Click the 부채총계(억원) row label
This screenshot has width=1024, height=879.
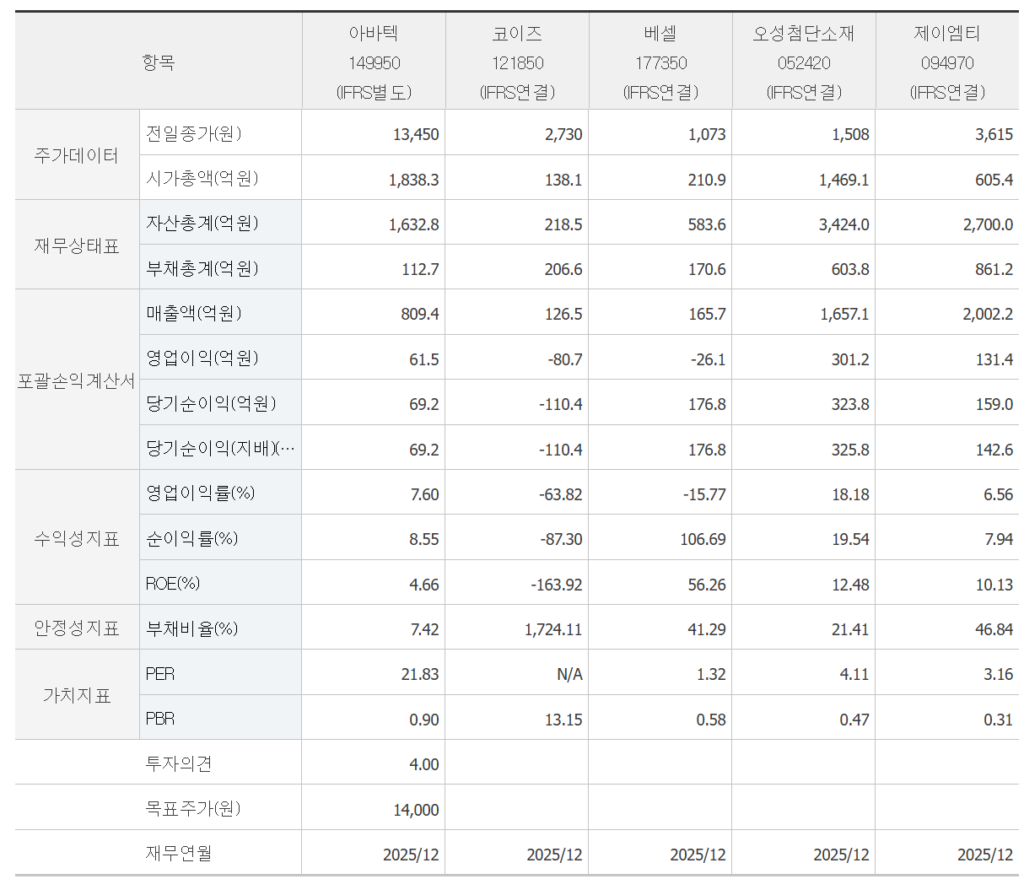point(202,268)
